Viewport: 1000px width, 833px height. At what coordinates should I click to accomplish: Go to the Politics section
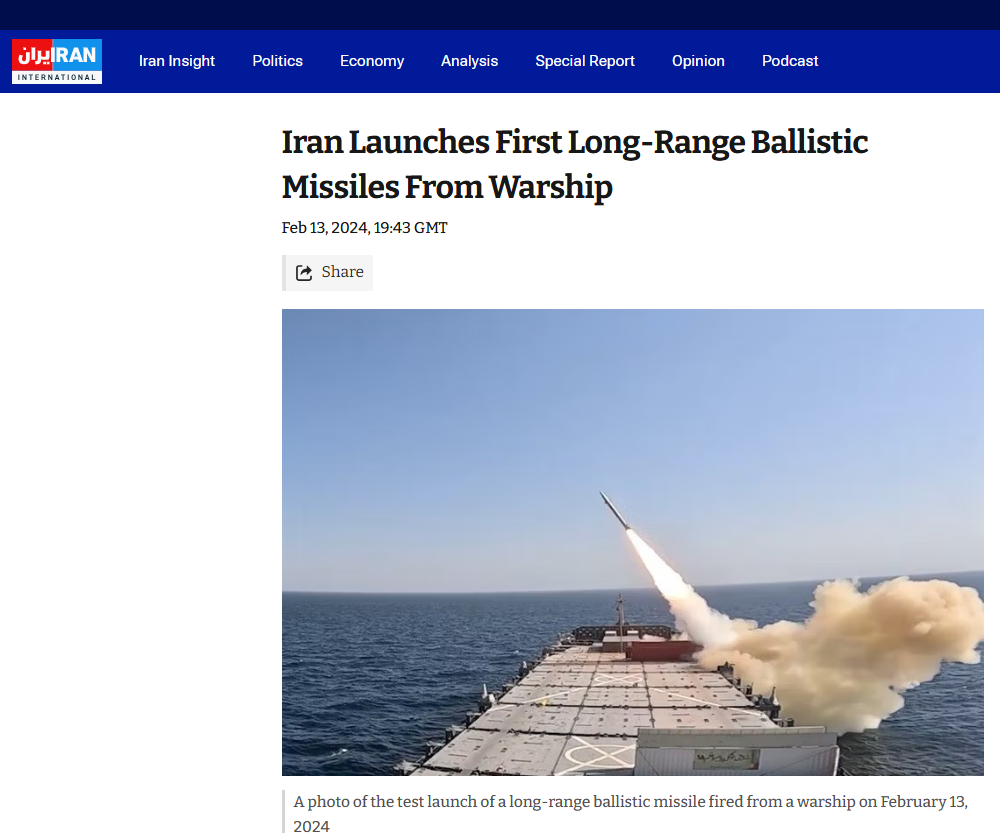click(x=277, y=61)
